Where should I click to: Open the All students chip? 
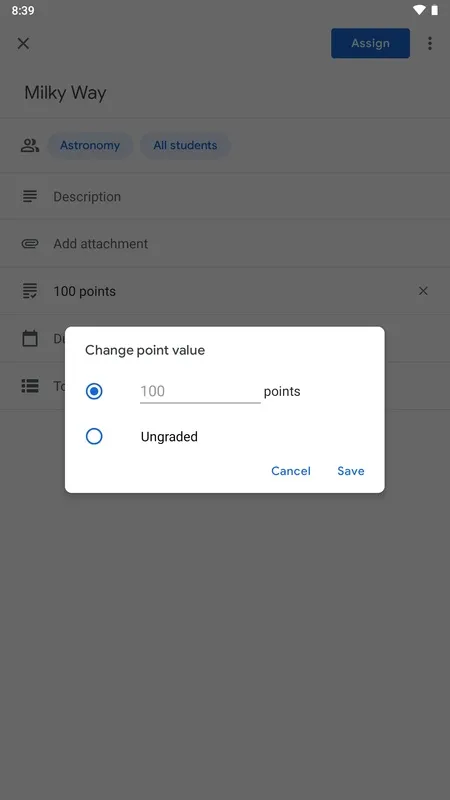click(185, 145)
